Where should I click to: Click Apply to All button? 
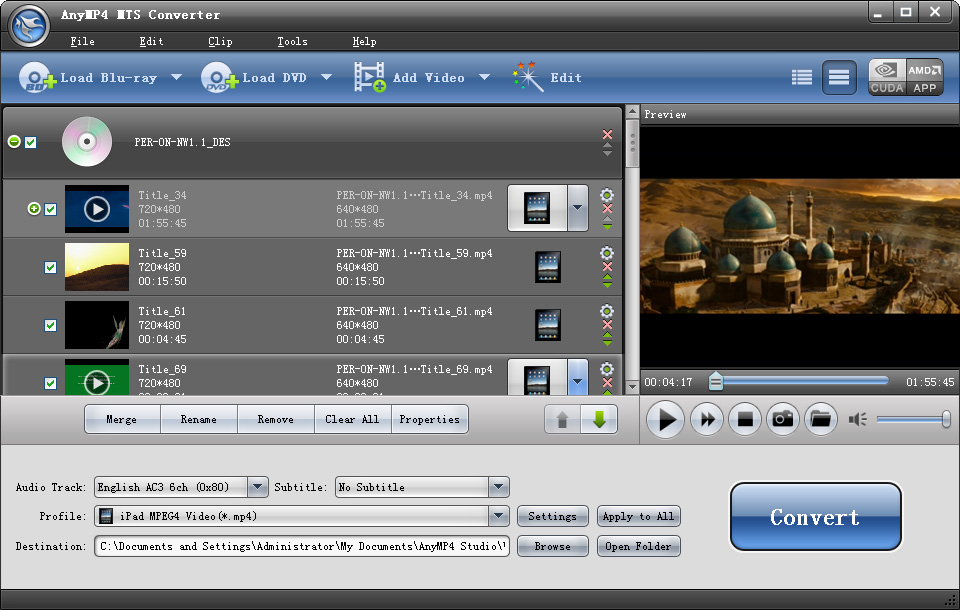pos(638,516)
